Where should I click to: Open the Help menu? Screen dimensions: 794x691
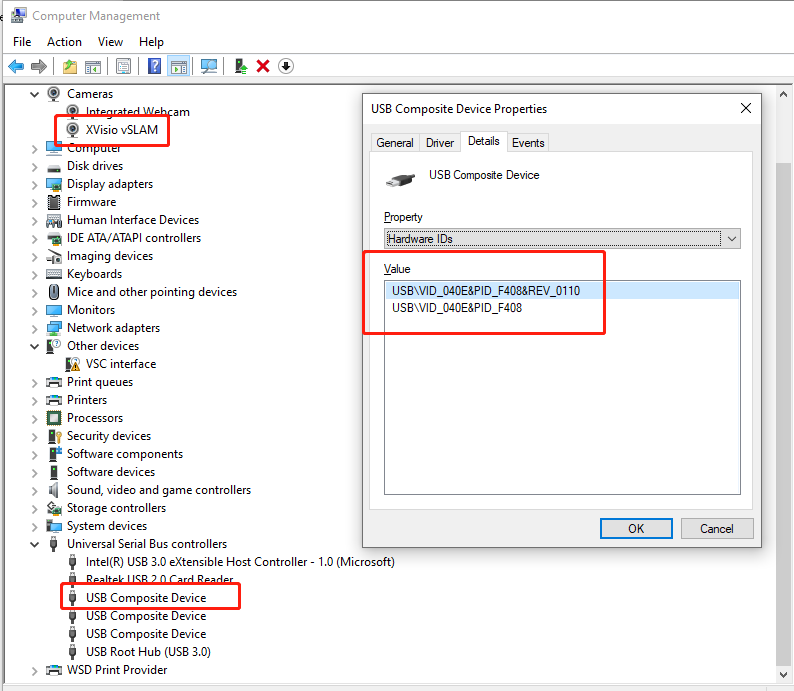click(151, 42)
